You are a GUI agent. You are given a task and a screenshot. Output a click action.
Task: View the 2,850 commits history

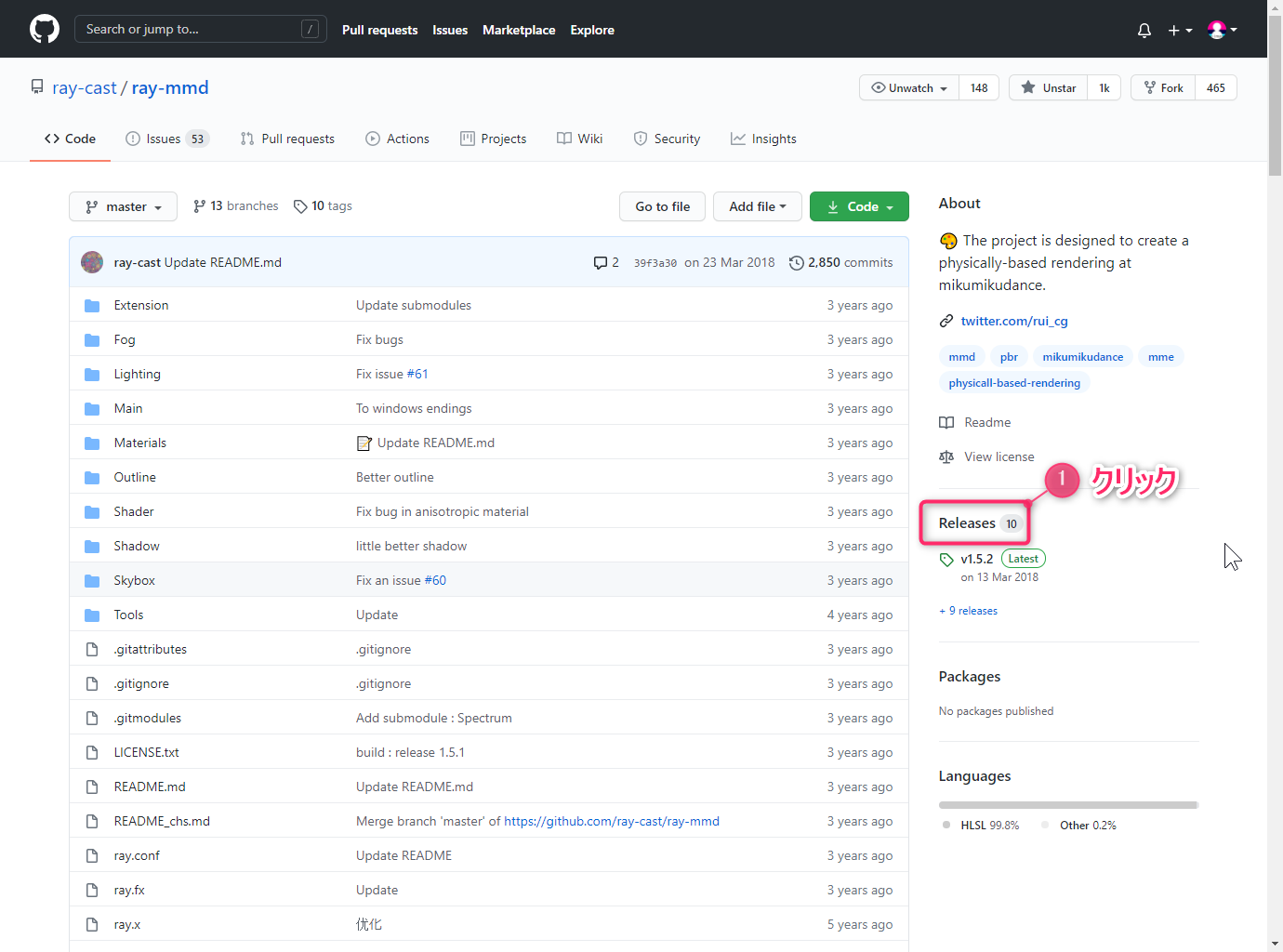click(840, 262)
